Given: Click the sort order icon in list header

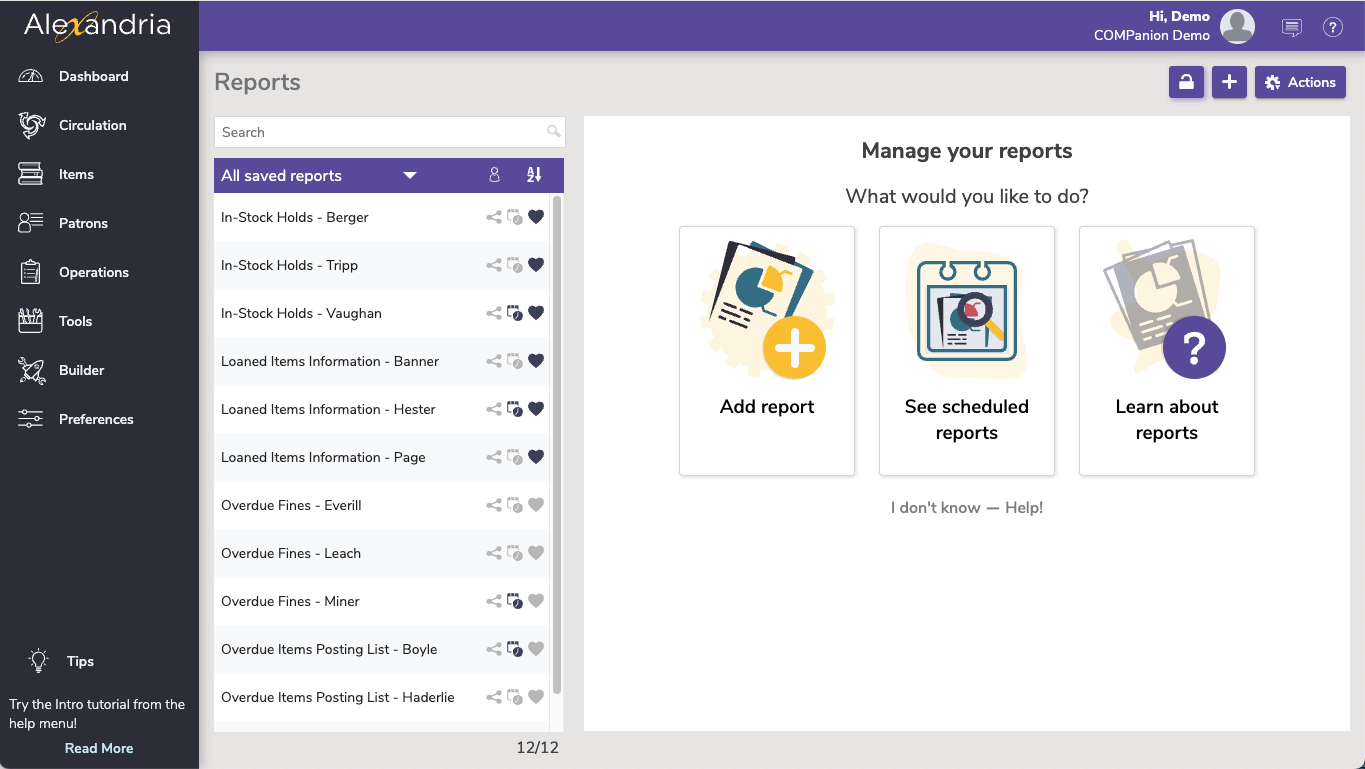Looking at the screenshot, I should (x=534, y=175).
